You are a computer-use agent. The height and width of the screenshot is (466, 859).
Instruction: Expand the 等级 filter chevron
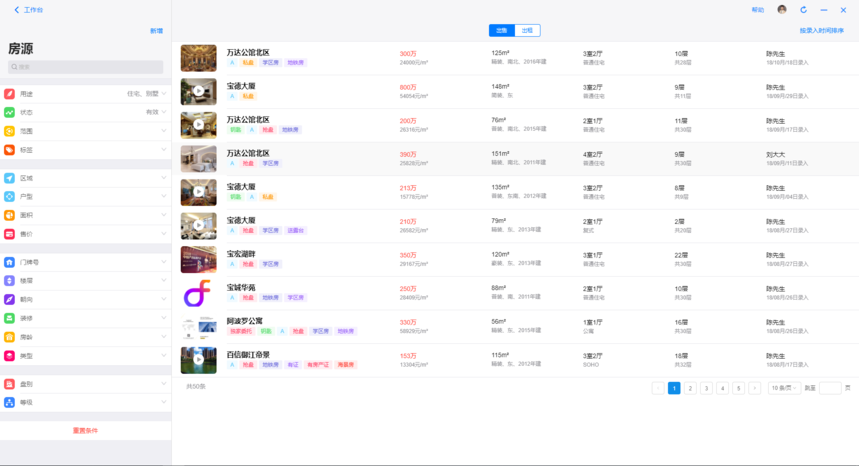click(x=164, y=402)
